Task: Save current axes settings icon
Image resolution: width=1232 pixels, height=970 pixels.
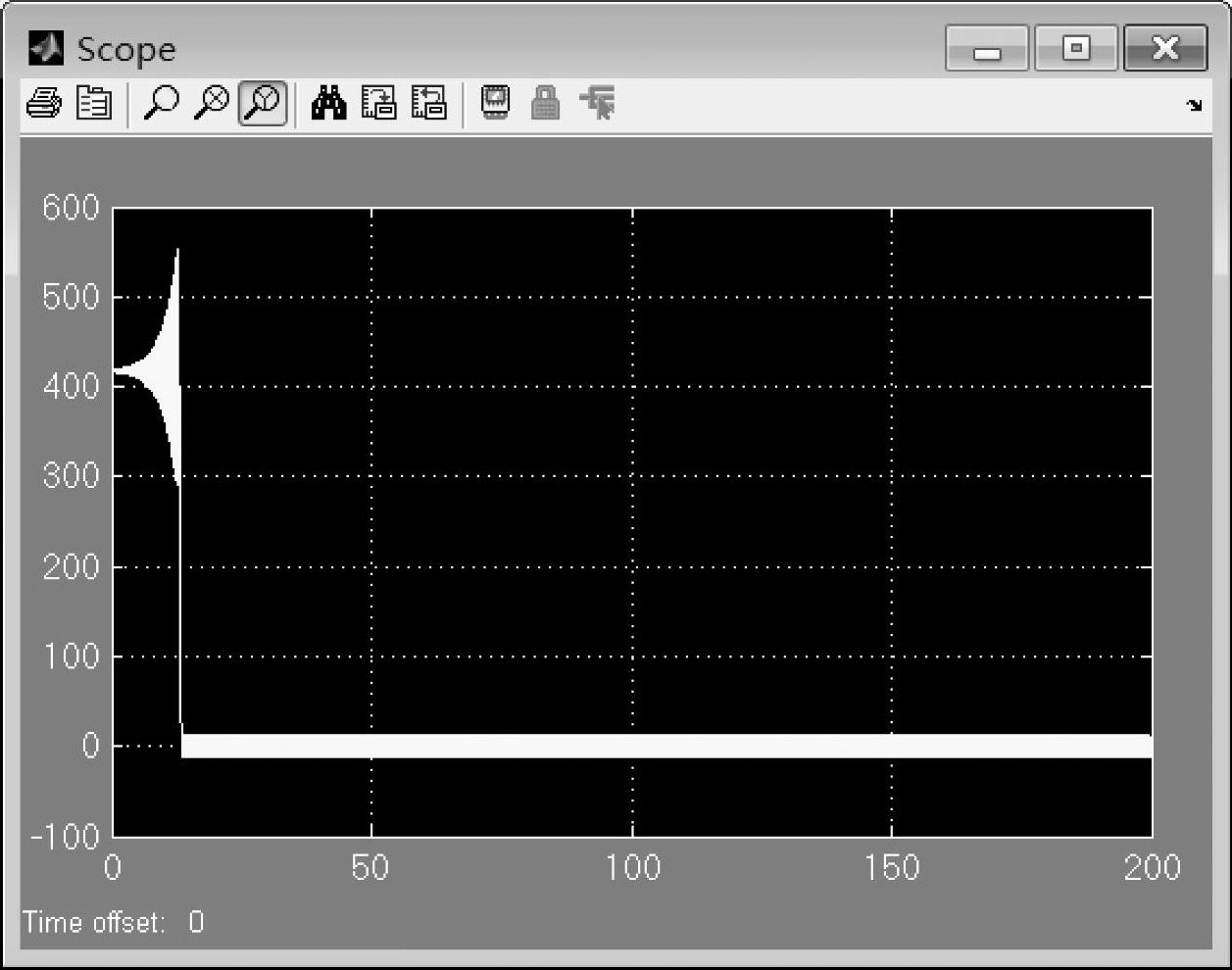Action: point(379,103)
